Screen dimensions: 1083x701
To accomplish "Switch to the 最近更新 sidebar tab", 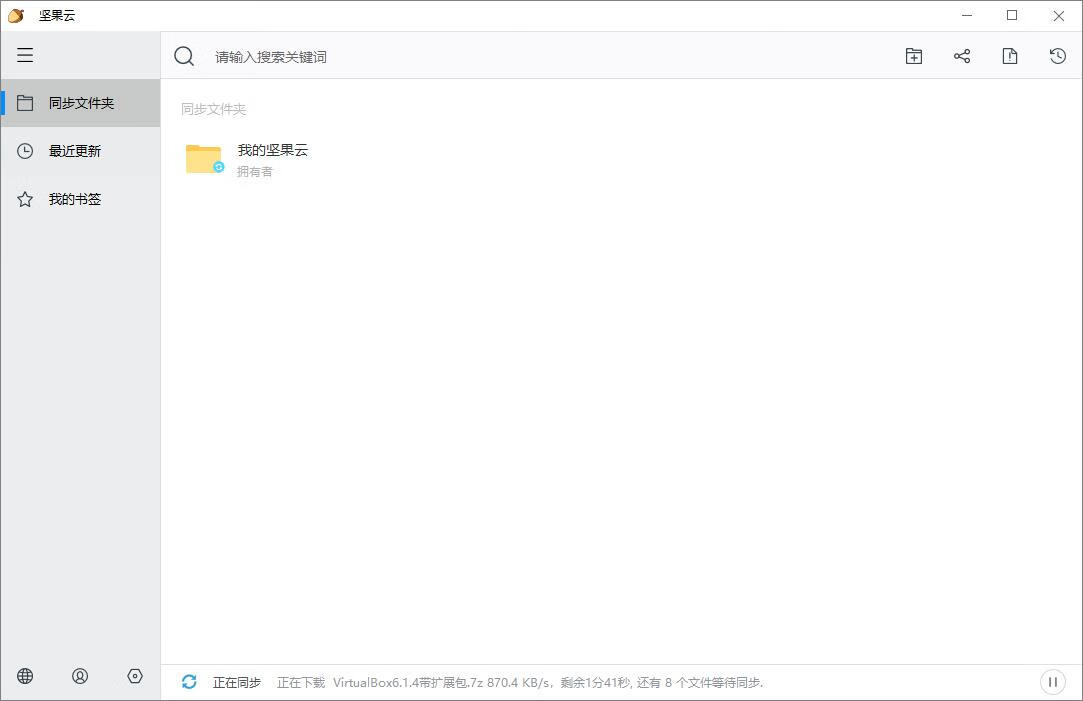I will (x=81, y=151).
